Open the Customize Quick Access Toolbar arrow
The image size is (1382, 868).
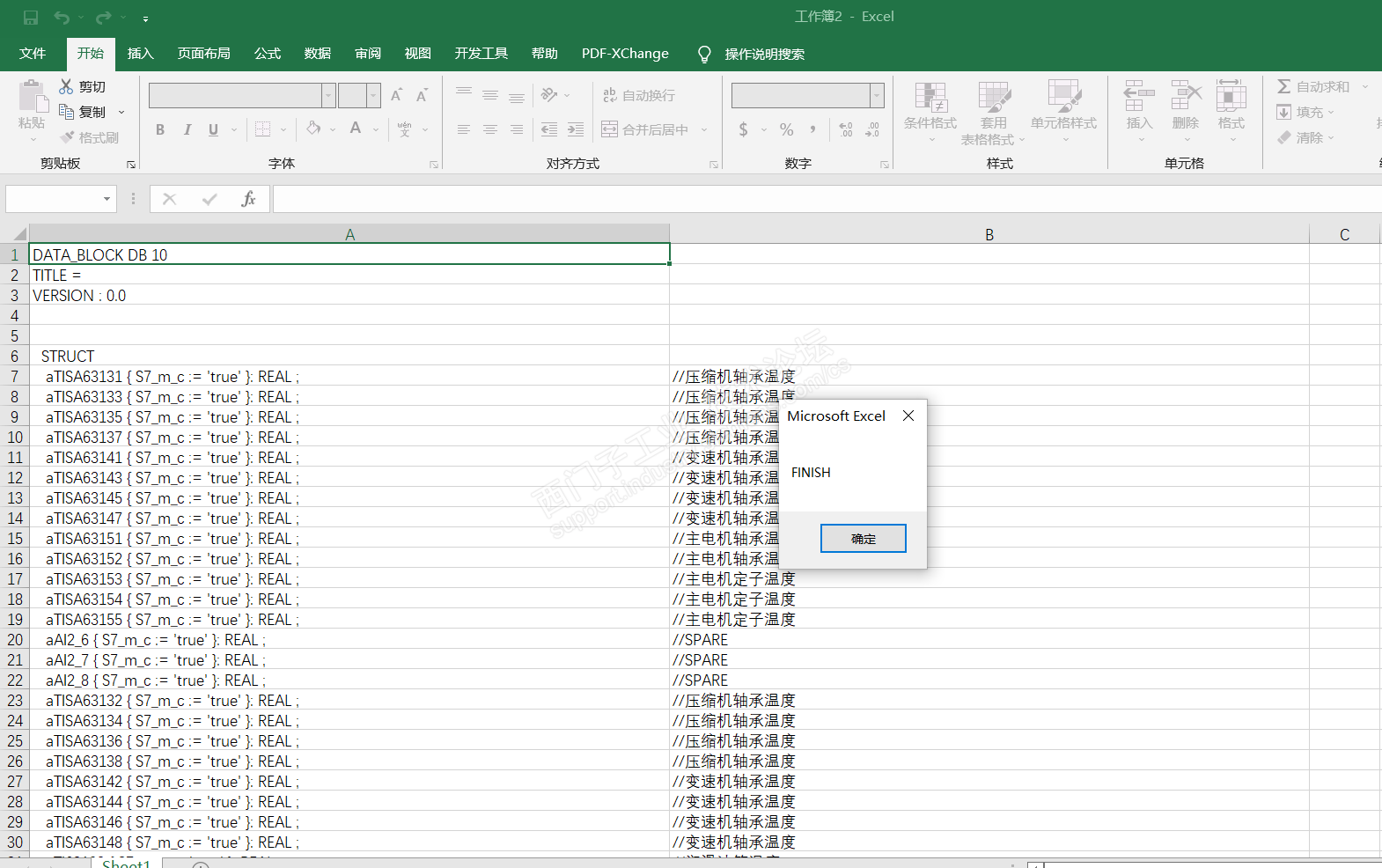(x=145, y=18)
